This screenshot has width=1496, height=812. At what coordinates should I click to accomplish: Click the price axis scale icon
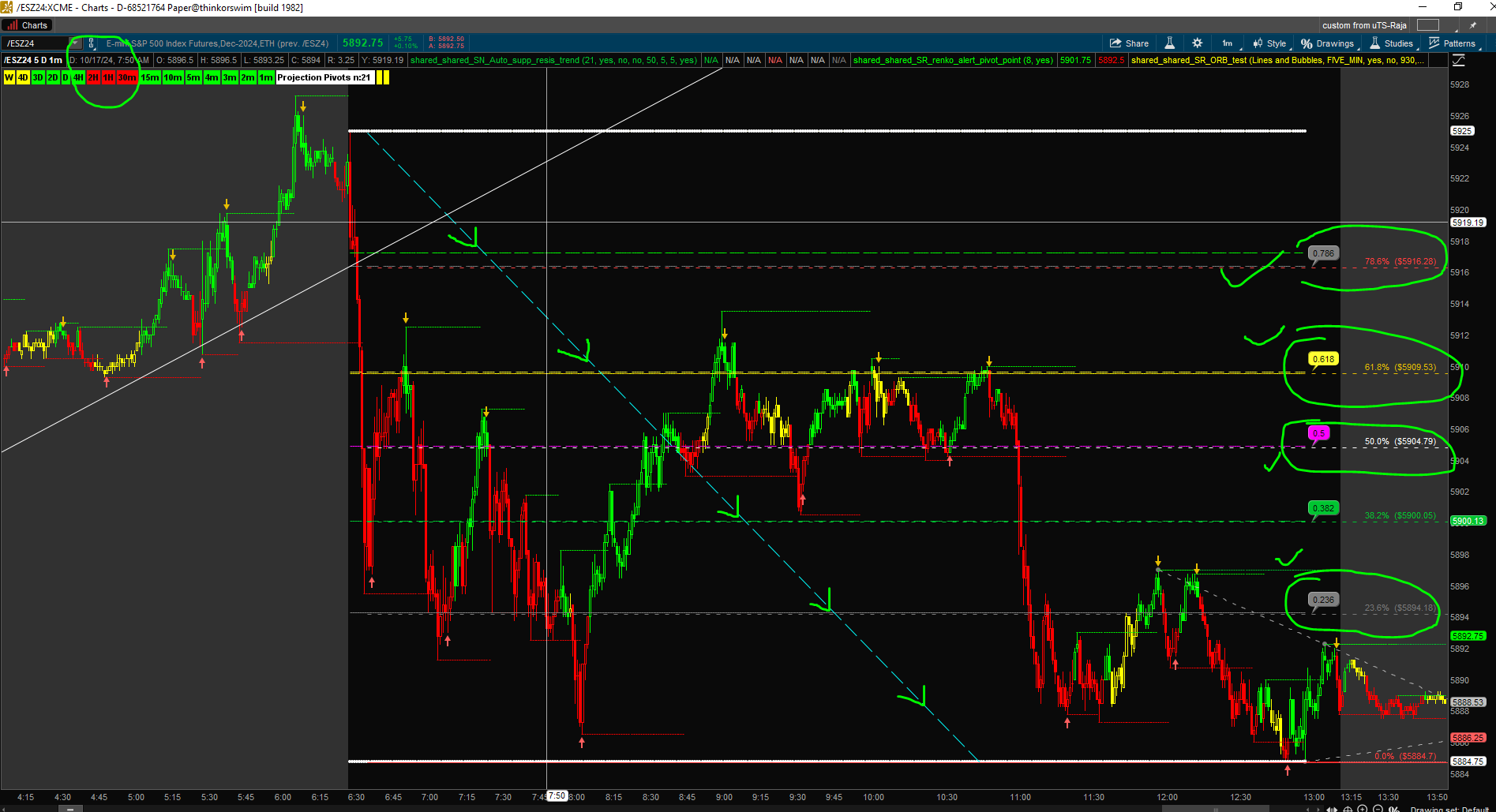[1458, 61]
